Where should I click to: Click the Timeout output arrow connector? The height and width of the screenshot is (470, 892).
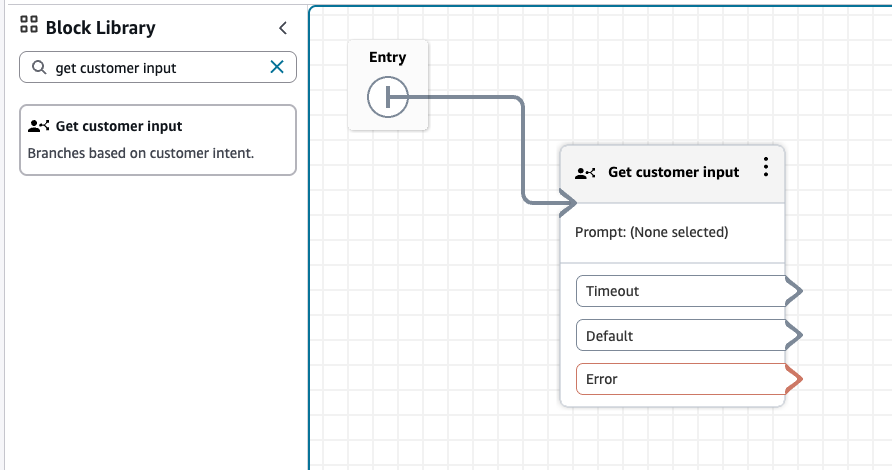(794, 291)
